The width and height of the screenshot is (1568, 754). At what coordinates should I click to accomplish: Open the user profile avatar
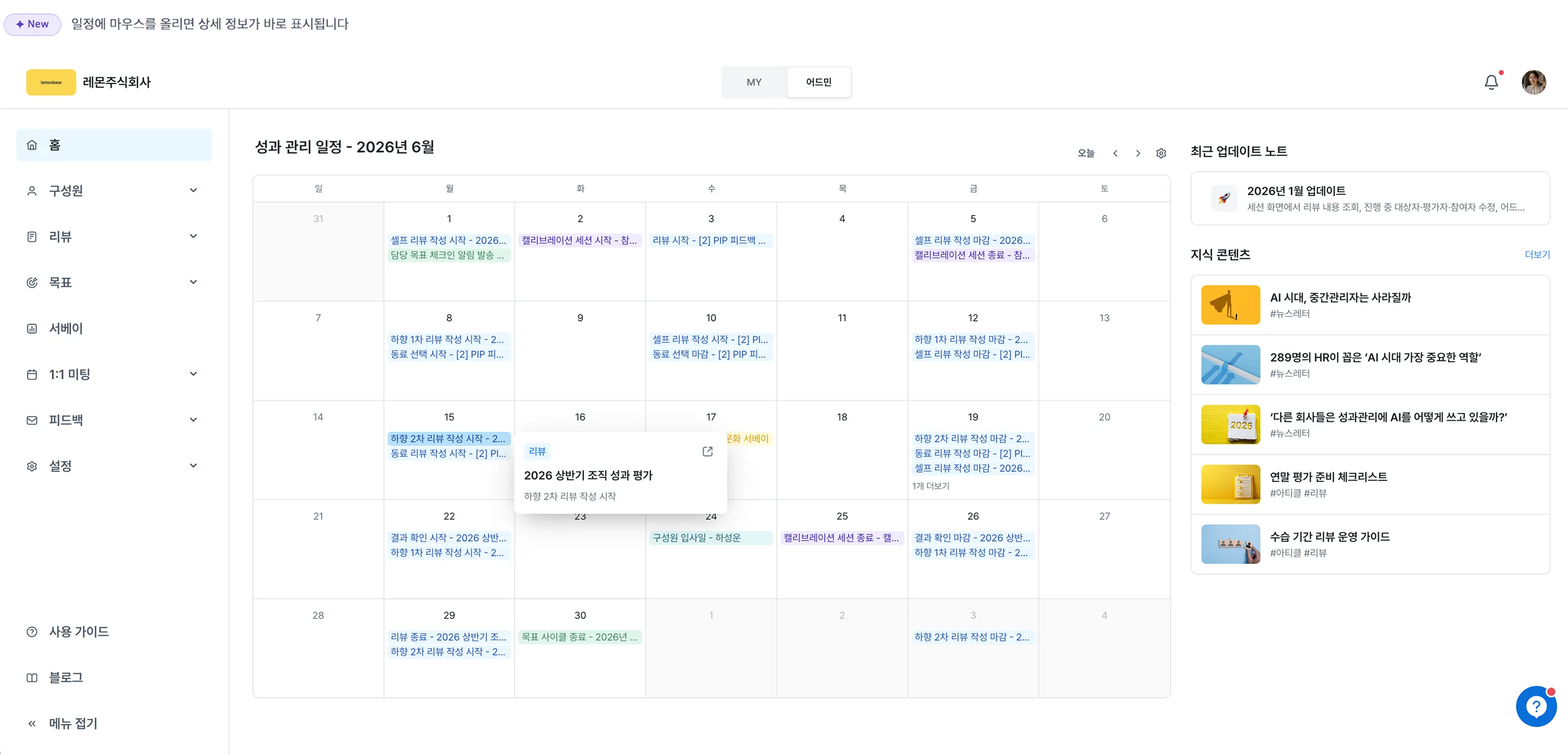tap(1533, 82)
